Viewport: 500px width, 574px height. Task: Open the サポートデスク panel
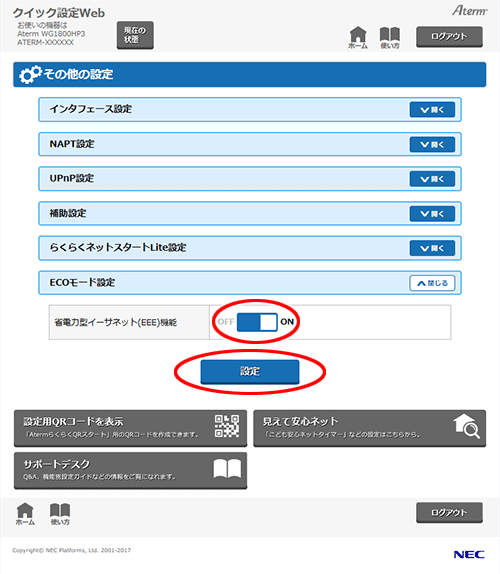tap(130, 470)
